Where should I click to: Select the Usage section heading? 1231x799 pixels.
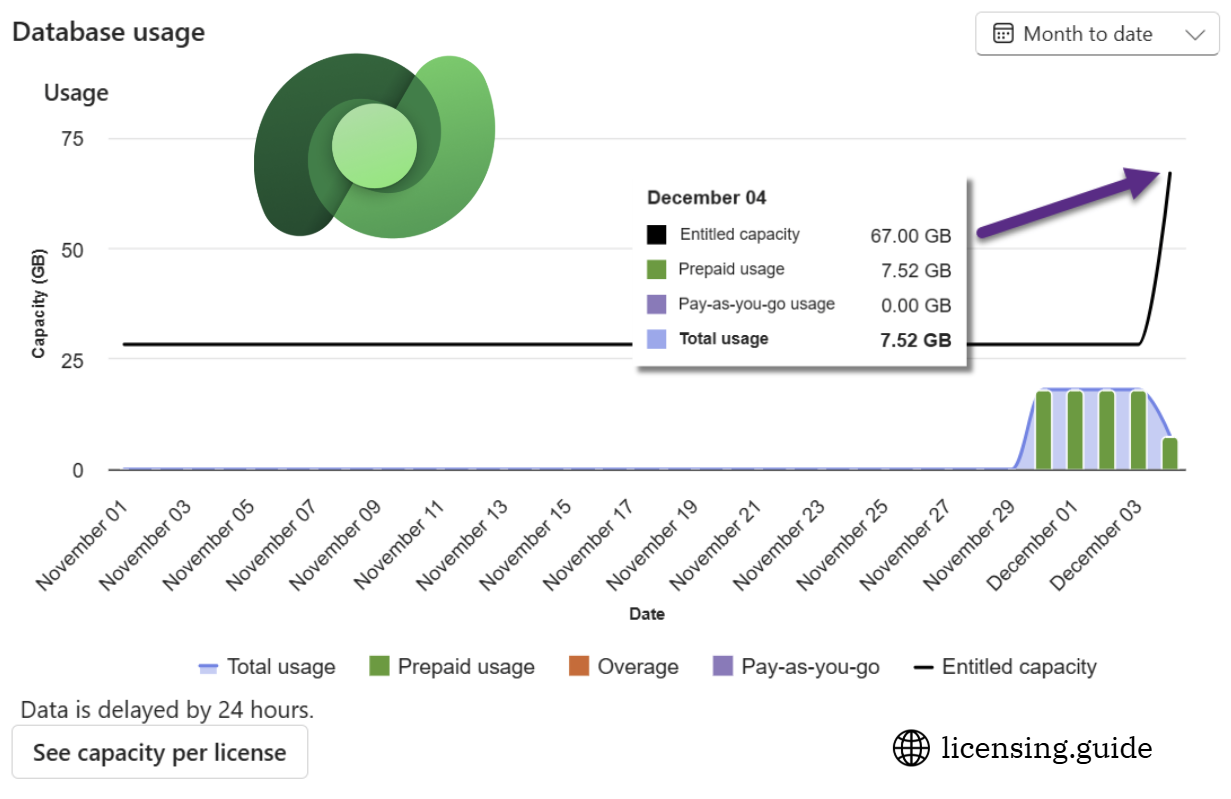(77, 92)
